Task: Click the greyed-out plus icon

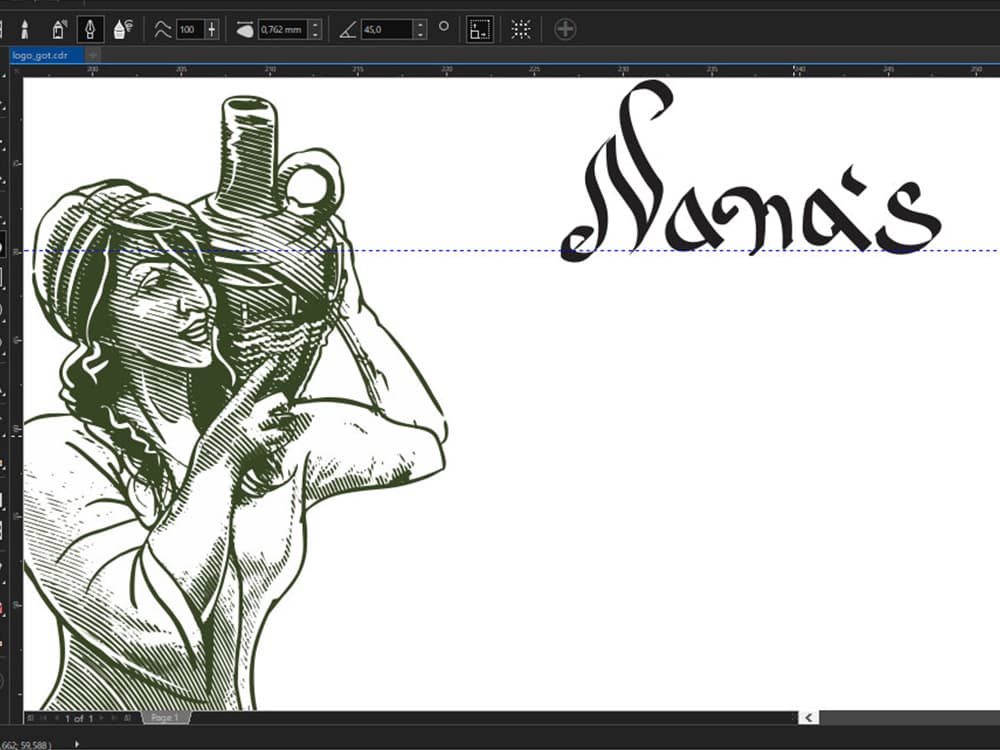Action: point(565,29)
